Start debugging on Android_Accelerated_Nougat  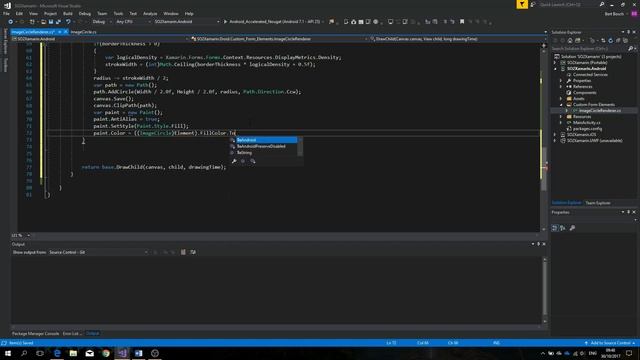272,22
